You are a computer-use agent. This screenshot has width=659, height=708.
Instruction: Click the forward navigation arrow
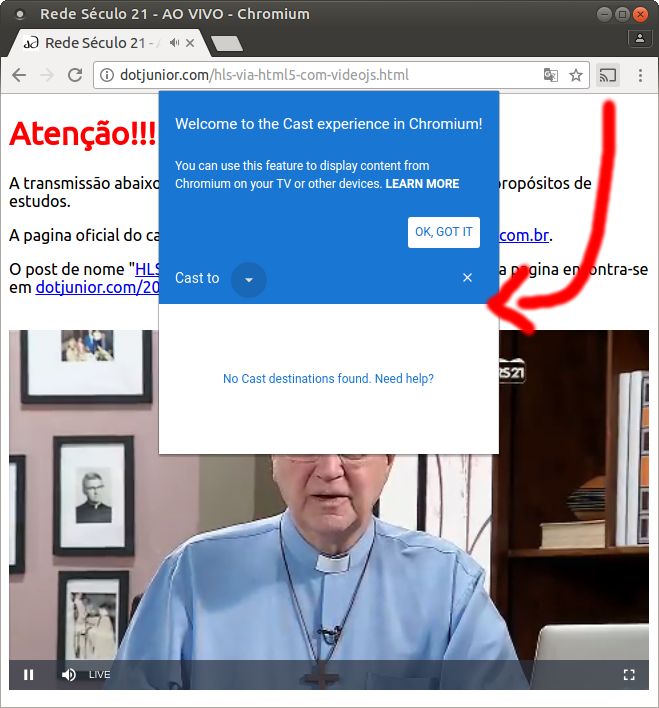(47, 75)
